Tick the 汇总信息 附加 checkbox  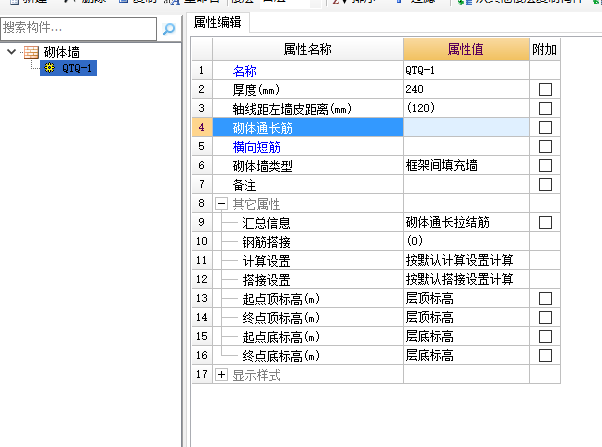pos(545,222)
